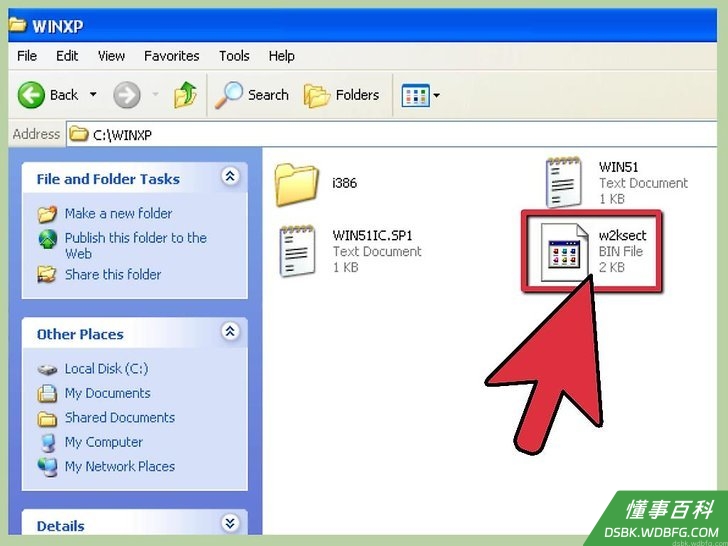Open the Tools menu
Screen dimensions: 728x546
tap(234, 56)
